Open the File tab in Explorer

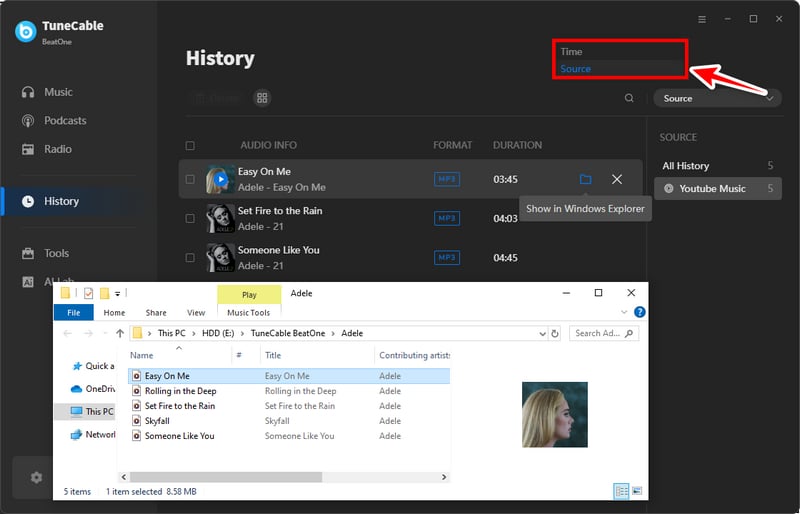click(73, 312)
